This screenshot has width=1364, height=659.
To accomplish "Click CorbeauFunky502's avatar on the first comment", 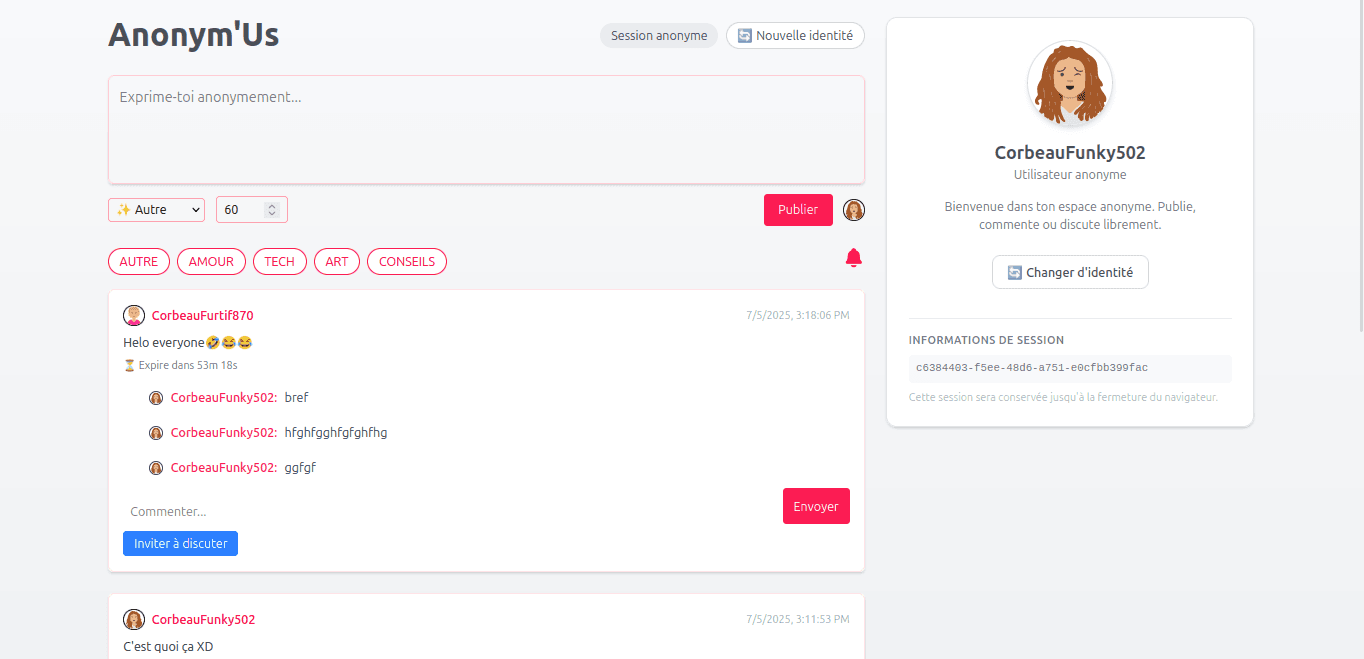I will [156, 397].
